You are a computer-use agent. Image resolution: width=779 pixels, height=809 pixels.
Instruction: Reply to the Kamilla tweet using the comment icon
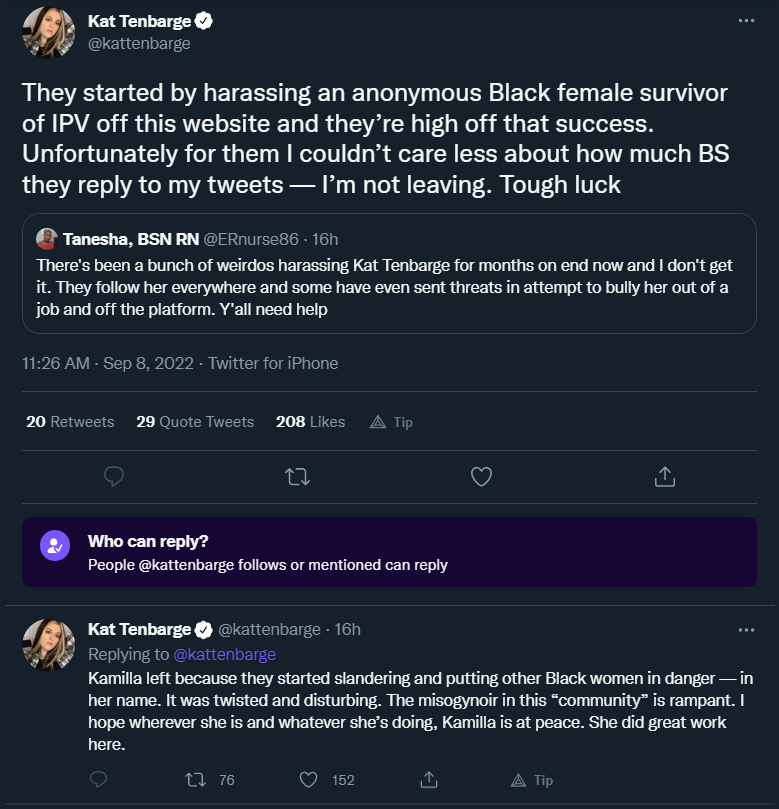point(99,779)
